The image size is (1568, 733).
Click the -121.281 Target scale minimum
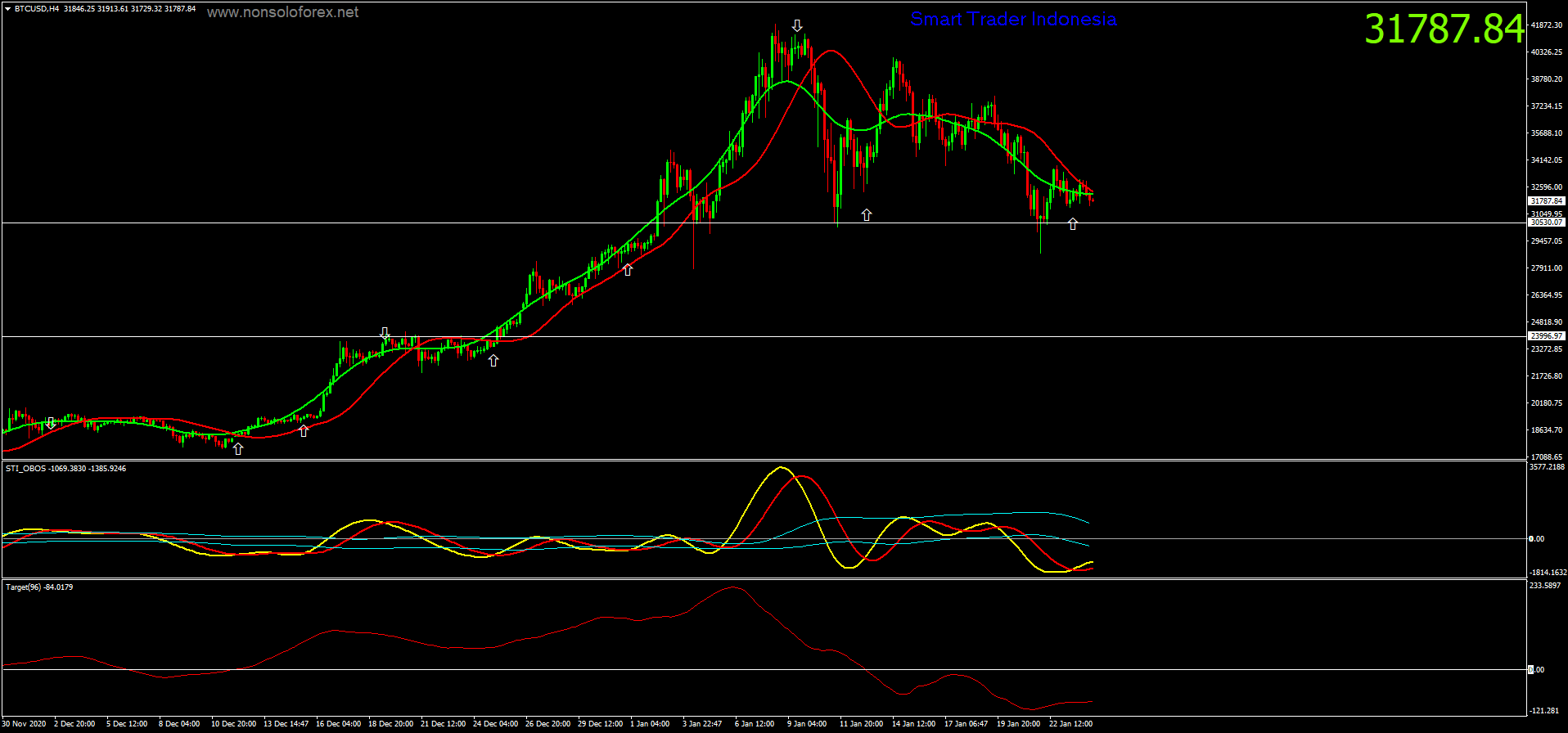click(1545, 711)
